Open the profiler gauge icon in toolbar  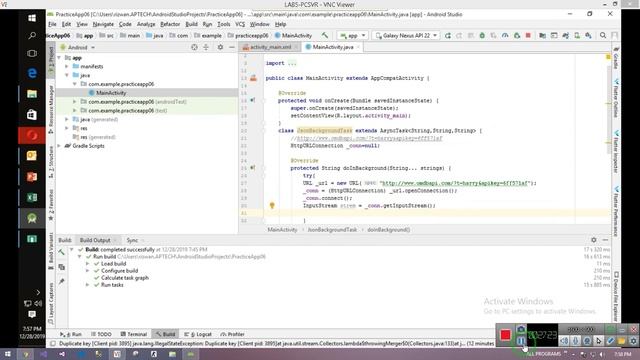click(505, 36)
